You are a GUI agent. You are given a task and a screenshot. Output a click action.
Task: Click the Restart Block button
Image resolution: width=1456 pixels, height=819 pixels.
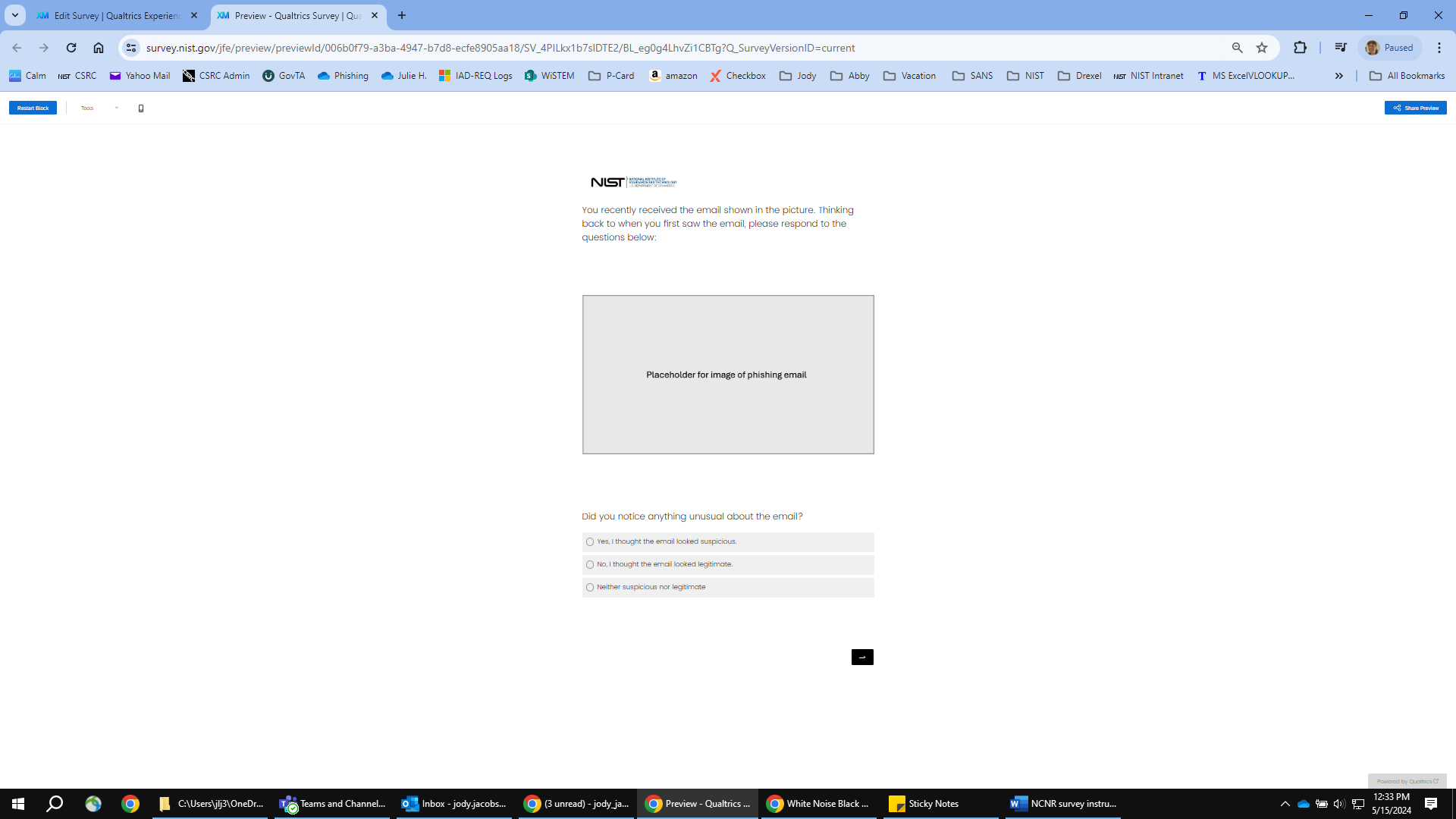coord(33,108)
